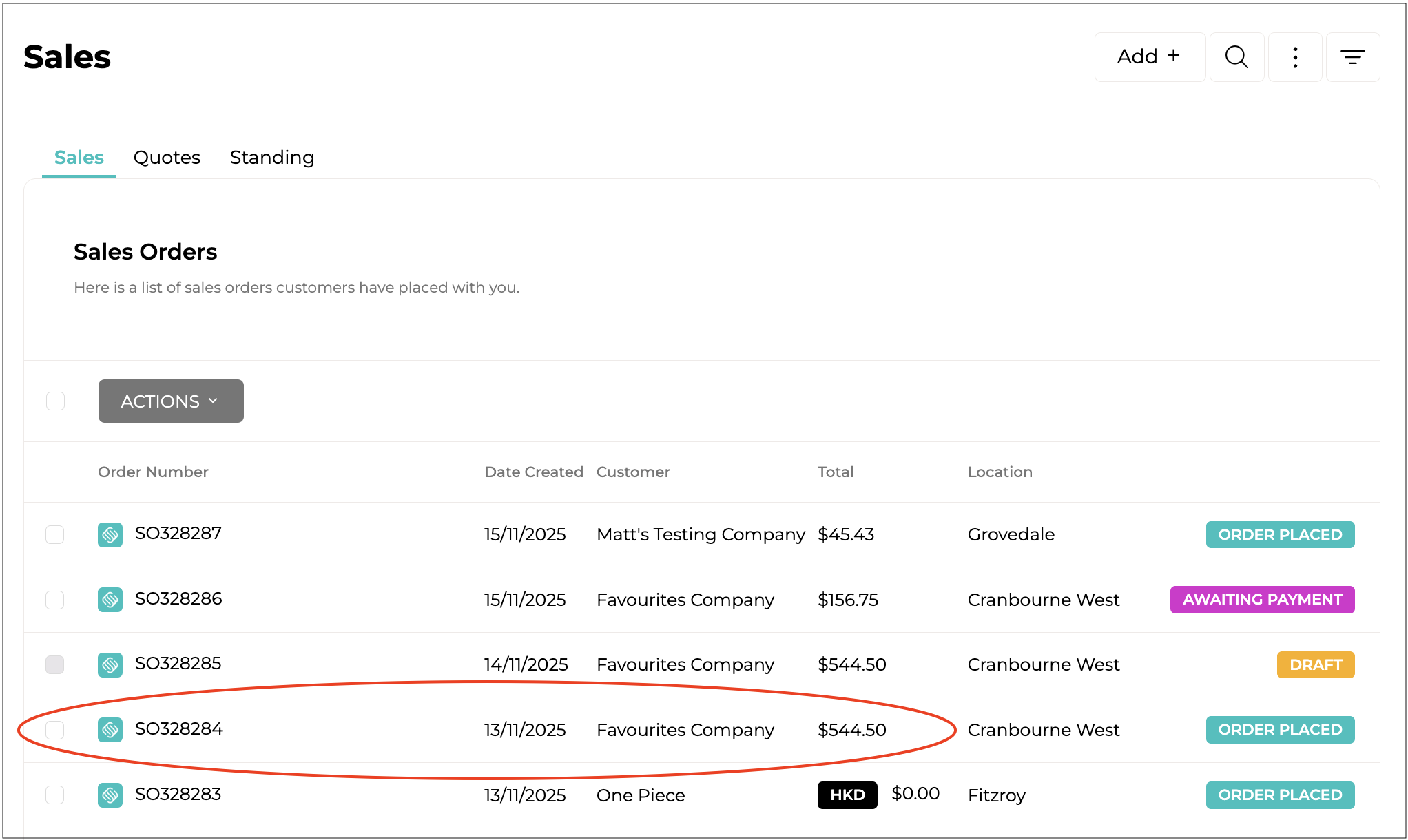Open order number SO328286
The width and height of the screenshot is (1408, 840).
[178, 599]
